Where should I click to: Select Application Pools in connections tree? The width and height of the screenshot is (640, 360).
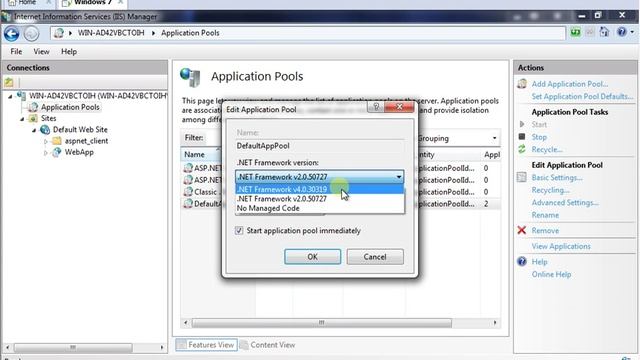click(x=70, y=107)
